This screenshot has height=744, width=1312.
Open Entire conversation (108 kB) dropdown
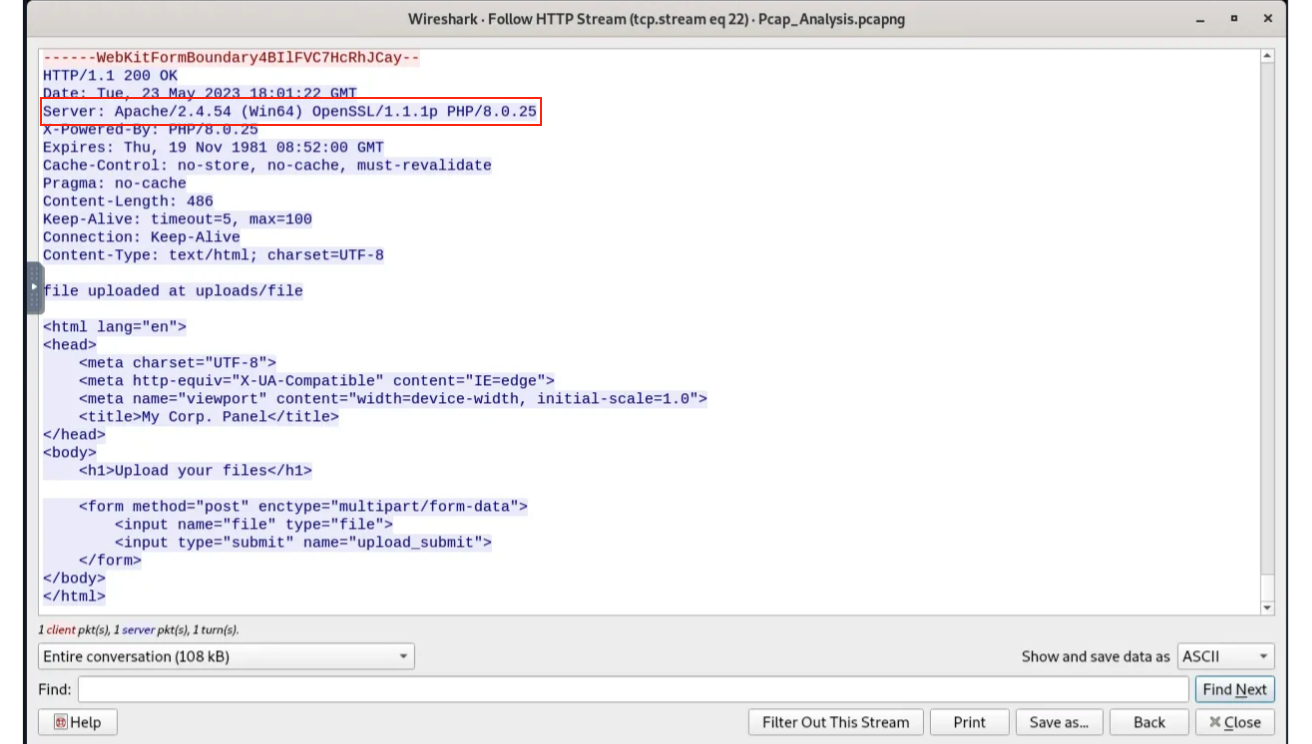coord(226,657)
